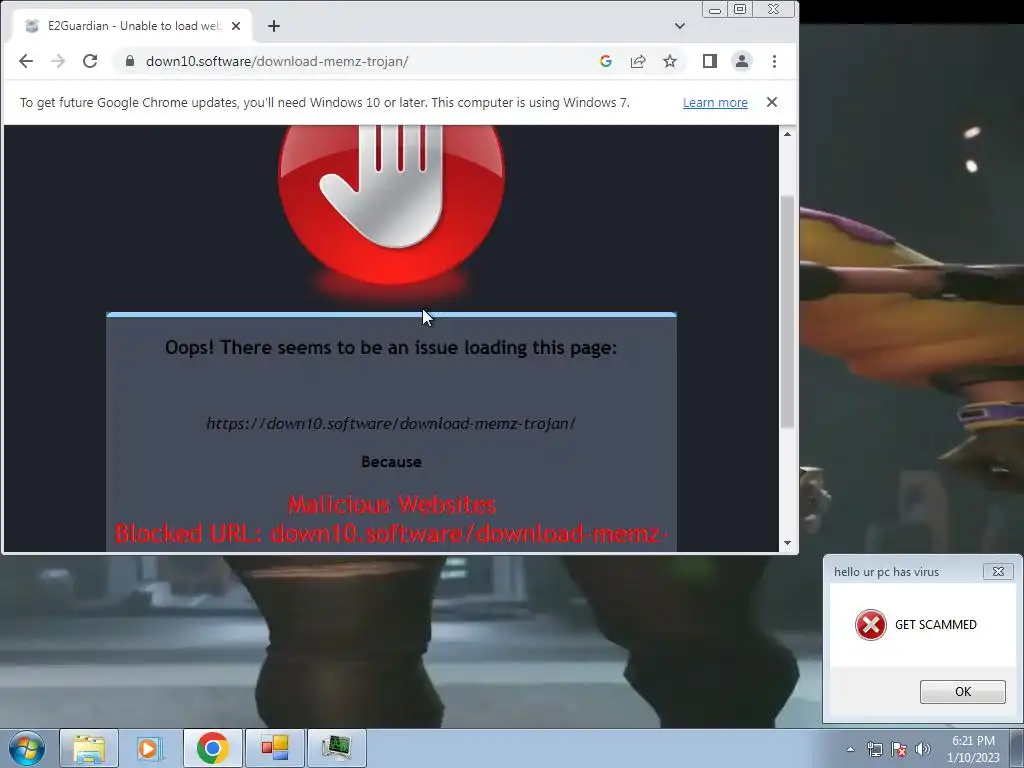Select the E2Guardian tab
Screen dimensions: 1024x768
(131, 26)
